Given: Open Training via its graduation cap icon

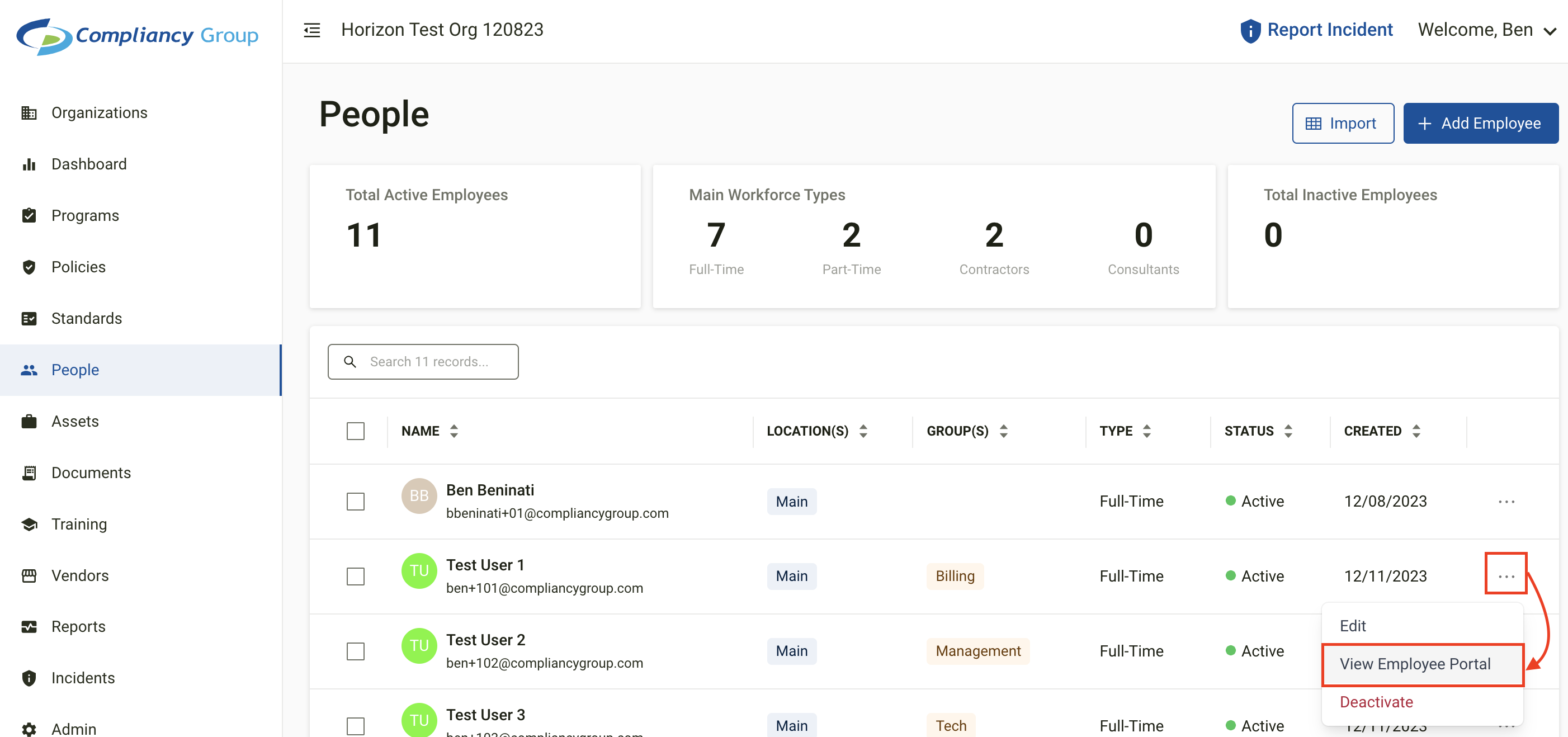Looking at the screenshot, I should point(29,524).
